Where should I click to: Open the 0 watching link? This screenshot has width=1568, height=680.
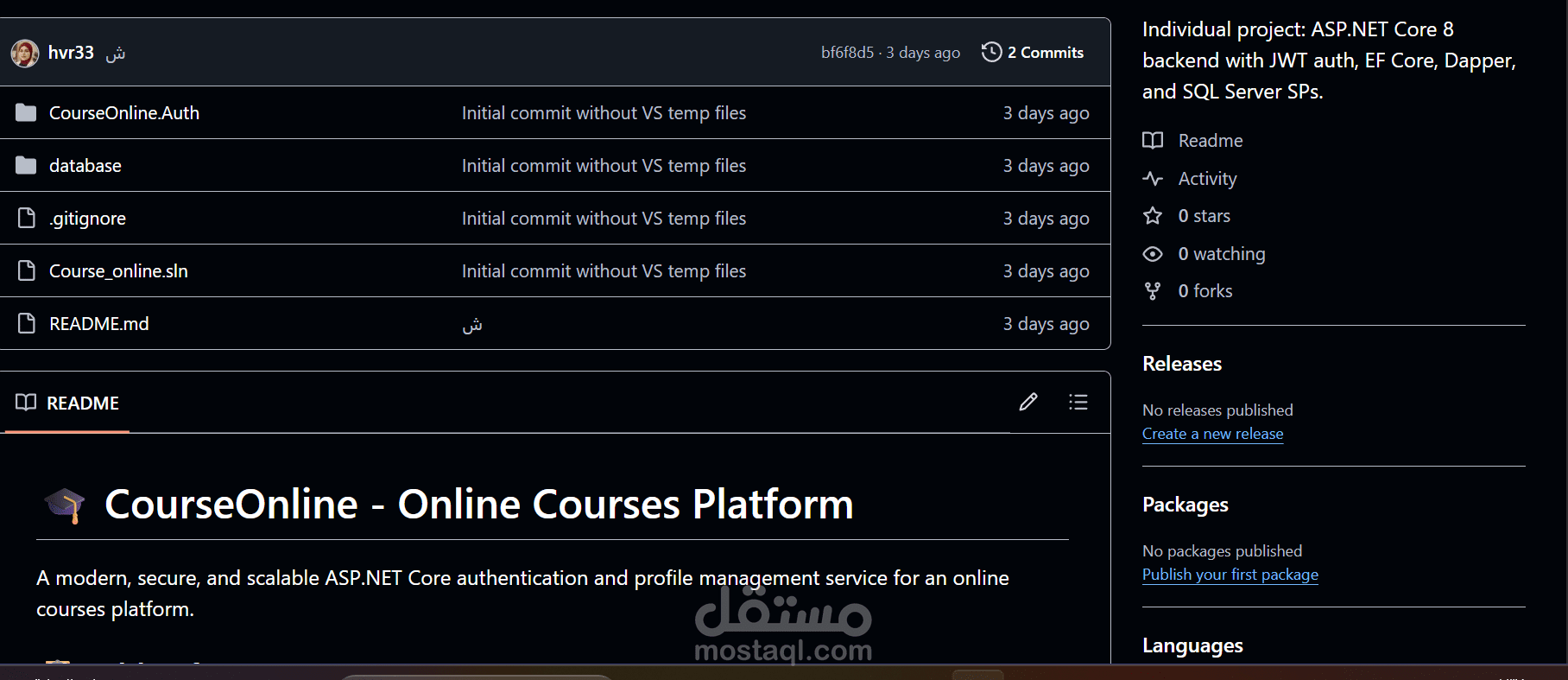pyautogui.click(x=1222, y=254)
